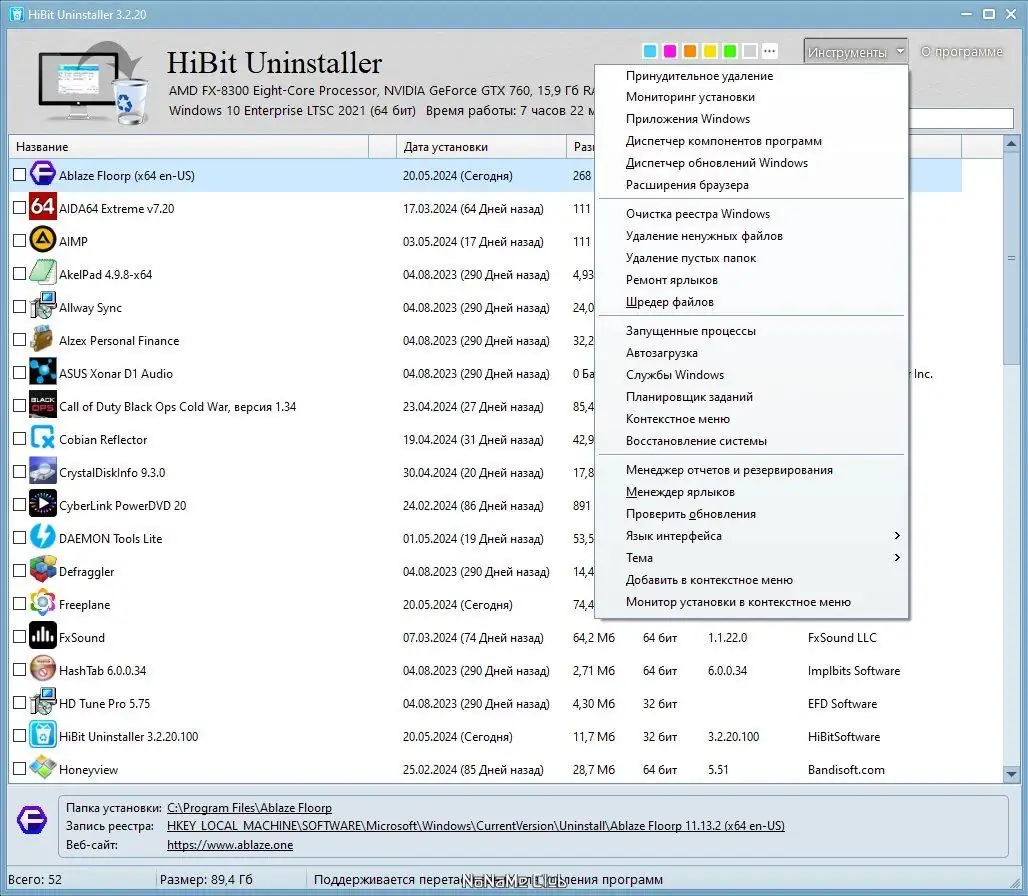Click the scrollbar up arrow
Screen dimensions: 1028x896
click(x=1011, y=143)
